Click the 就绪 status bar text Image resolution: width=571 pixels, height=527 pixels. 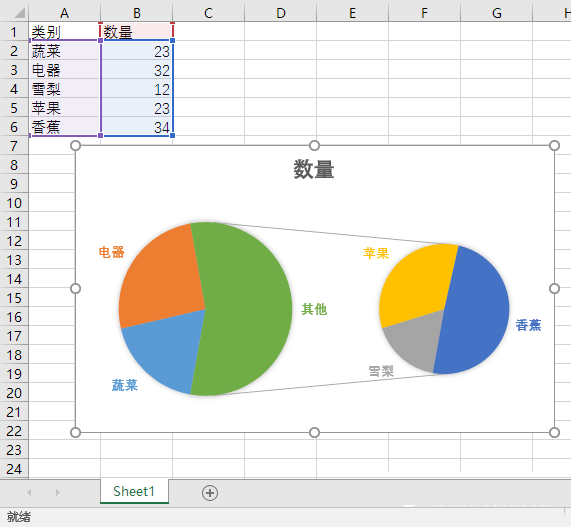[x=19, y=516]
